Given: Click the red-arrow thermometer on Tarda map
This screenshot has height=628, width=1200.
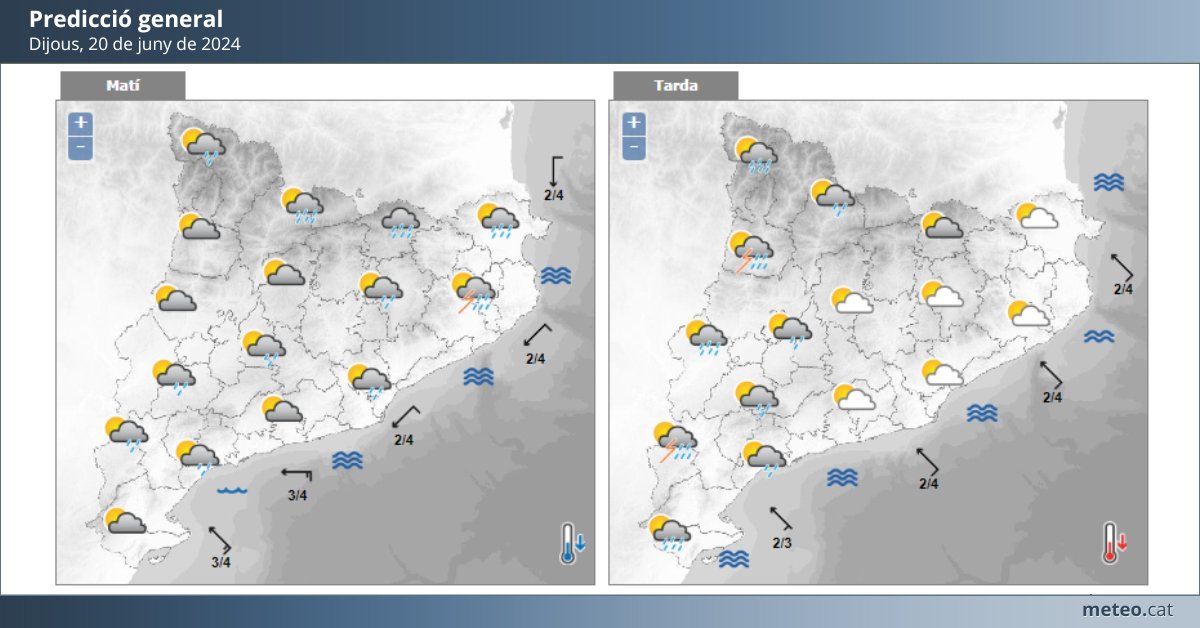Looking at the screenshot, I should coord(1115,542).
